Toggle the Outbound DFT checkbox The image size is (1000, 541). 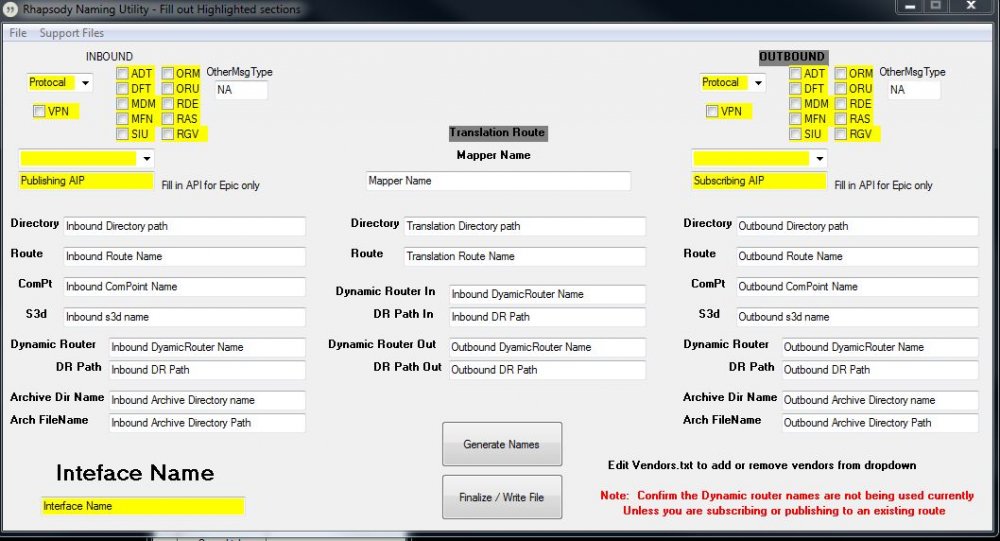pos(795,89)
